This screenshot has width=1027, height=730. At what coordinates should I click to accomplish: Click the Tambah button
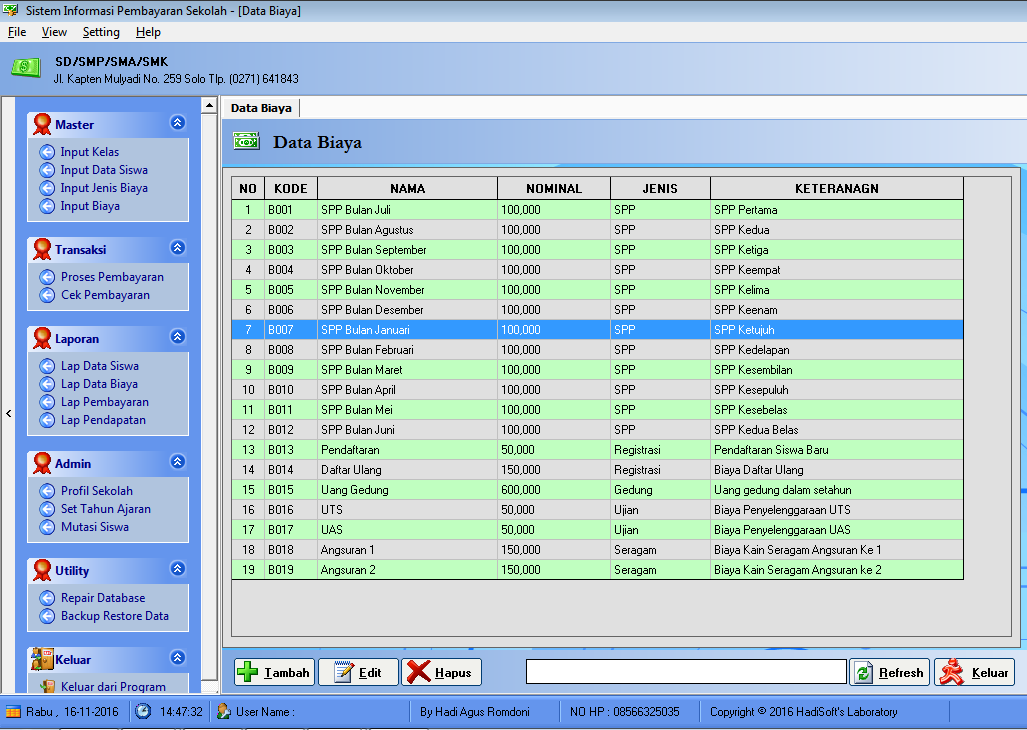click(274, 672)
